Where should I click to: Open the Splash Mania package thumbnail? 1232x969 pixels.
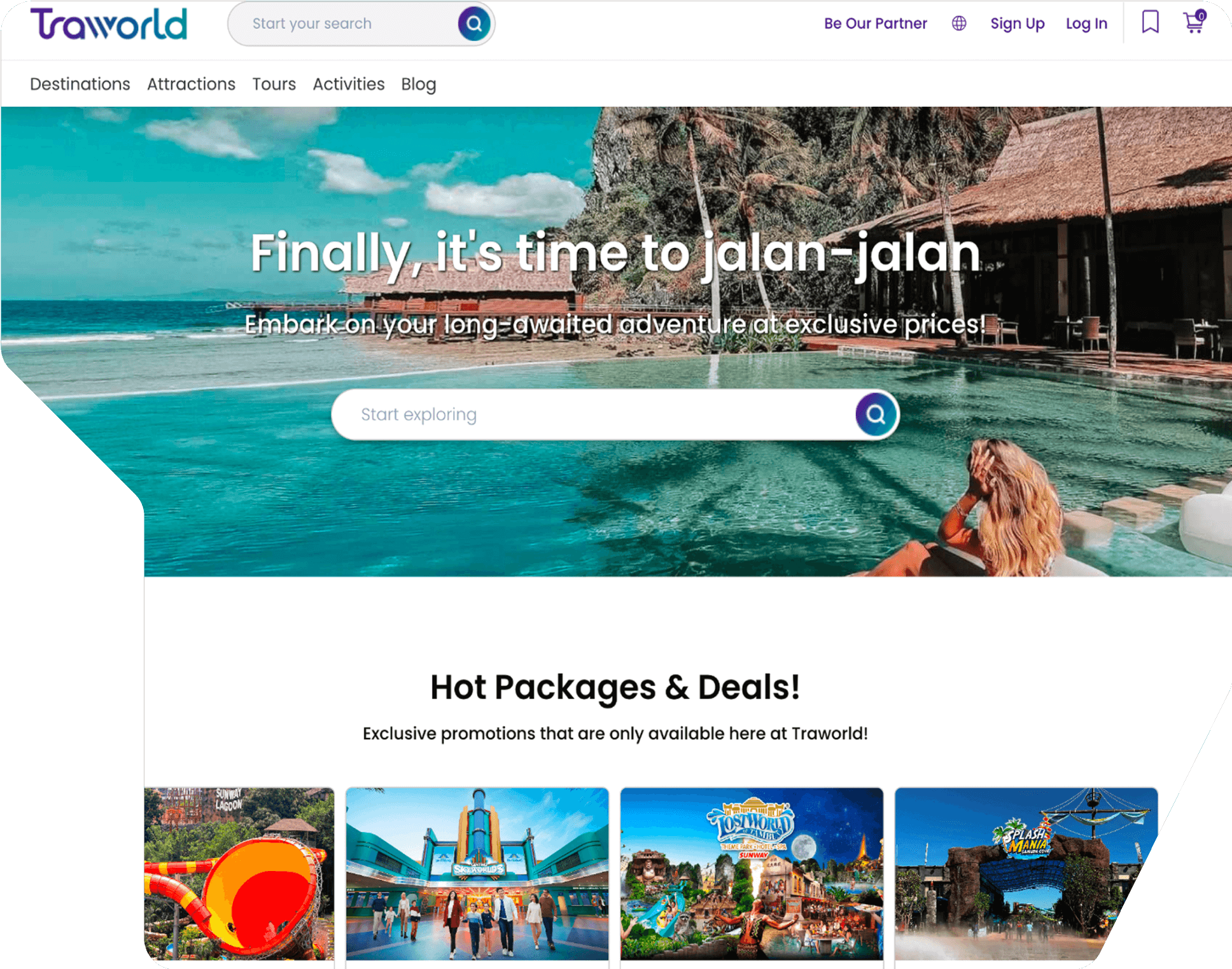click(x=1026, y=874)
